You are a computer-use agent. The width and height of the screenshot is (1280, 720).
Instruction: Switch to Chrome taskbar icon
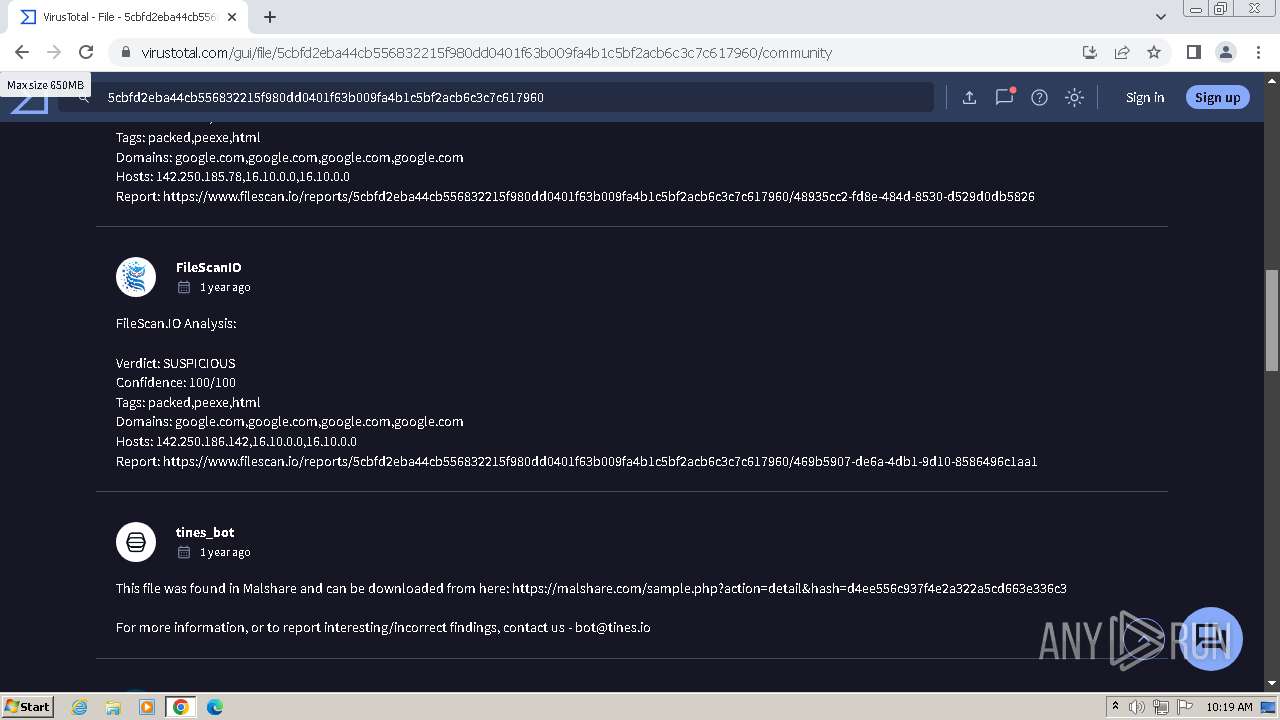tap(181, 707)
